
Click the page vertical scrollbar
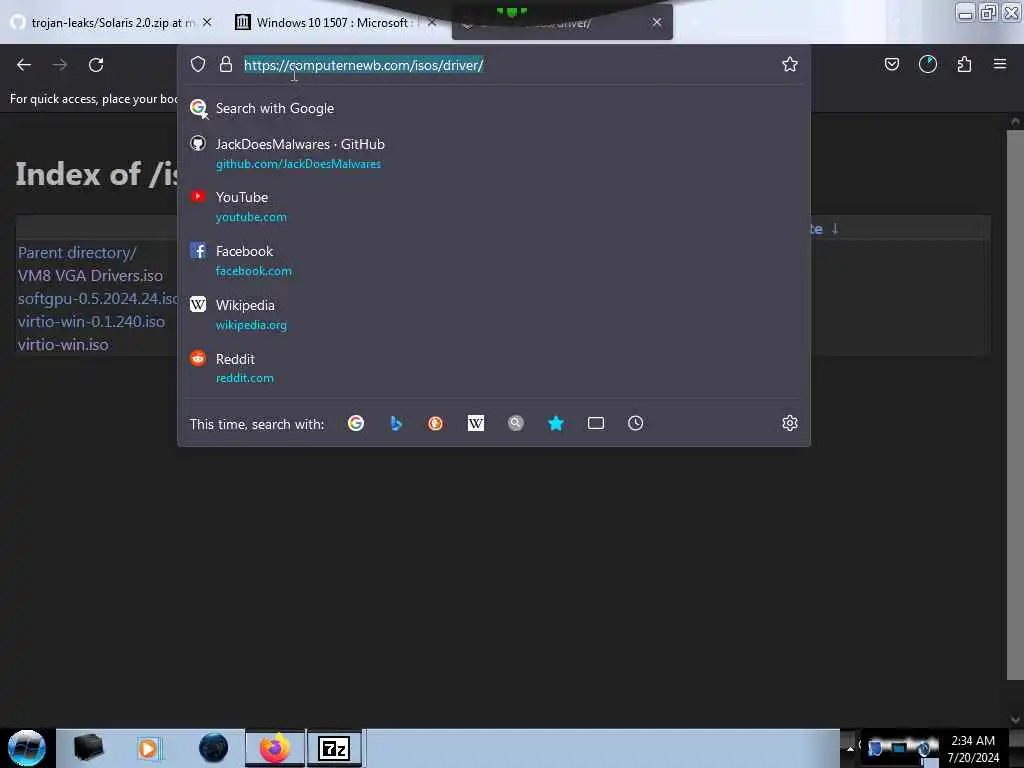1014,405
